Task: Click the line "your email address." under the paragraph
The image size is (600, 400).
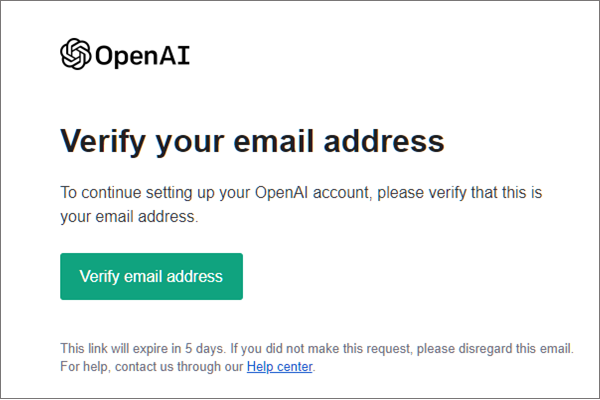Action: click(129, 217)
